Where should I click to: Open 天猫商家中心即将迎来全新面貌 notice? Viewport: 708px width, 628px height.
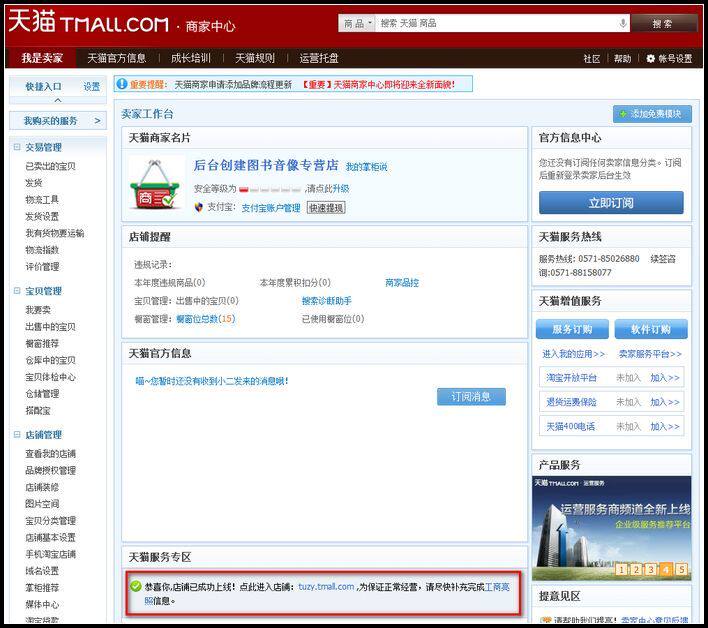[x=378, y=84]
